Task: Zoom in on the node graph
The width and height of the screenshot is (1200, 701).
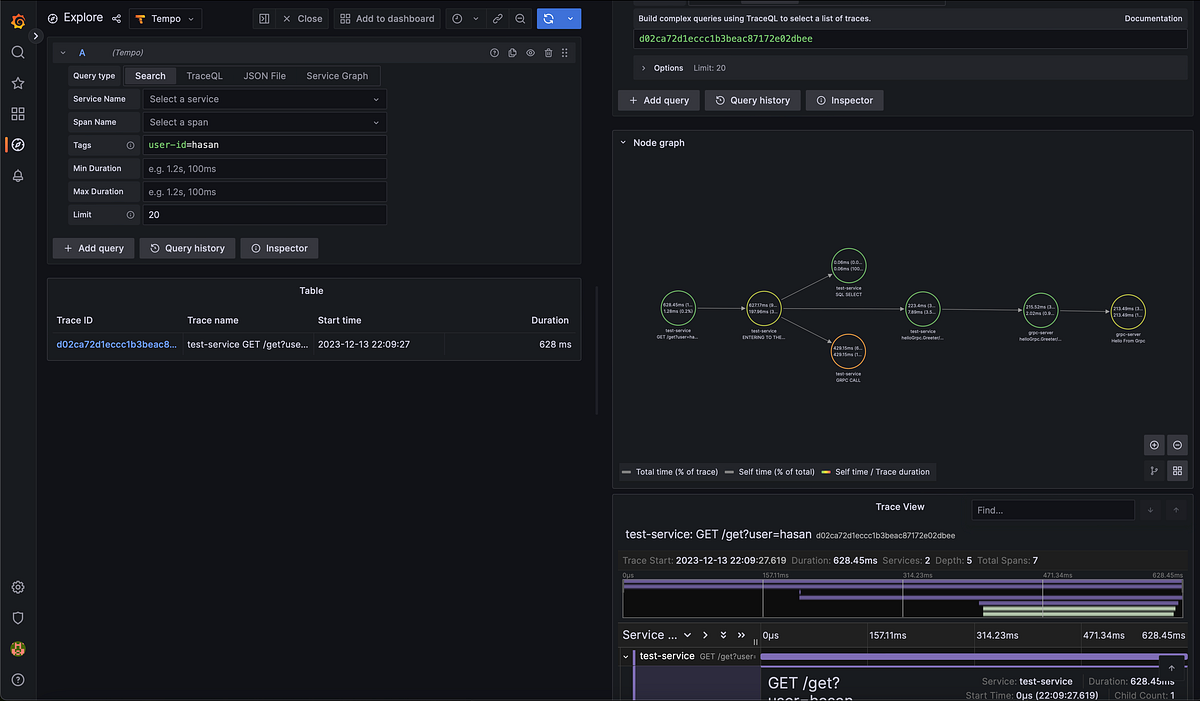Action: tap(1154, 444)
